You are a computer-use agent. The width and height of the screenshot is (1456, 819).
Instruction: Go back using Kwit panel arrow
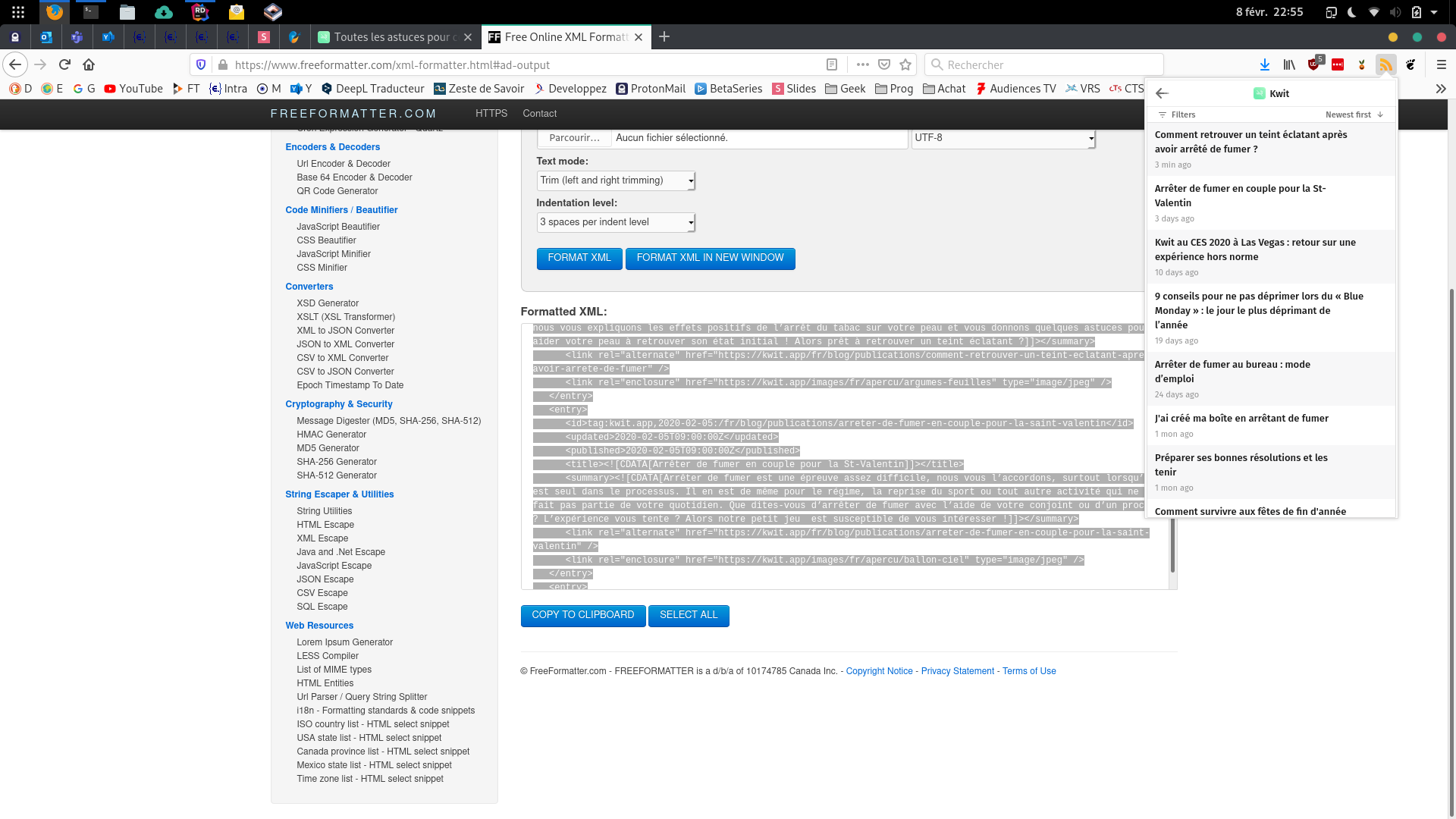tap(1162, 93)
